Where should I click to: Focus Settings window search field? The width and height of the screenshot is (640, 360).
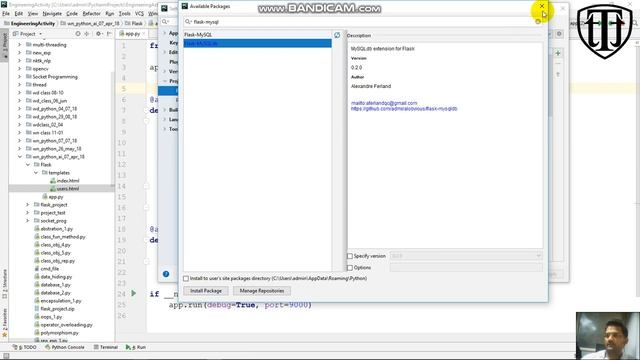coord(170,22)
